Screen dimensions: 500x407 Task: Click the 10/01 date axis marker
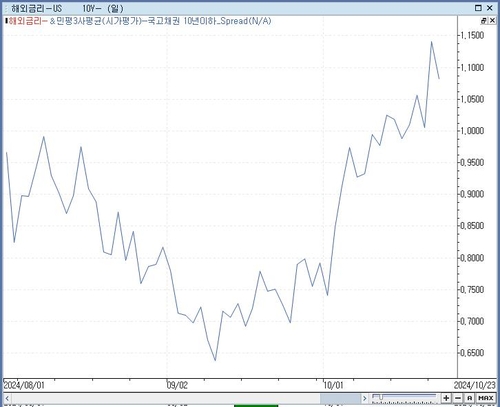[x=333, y=385]
